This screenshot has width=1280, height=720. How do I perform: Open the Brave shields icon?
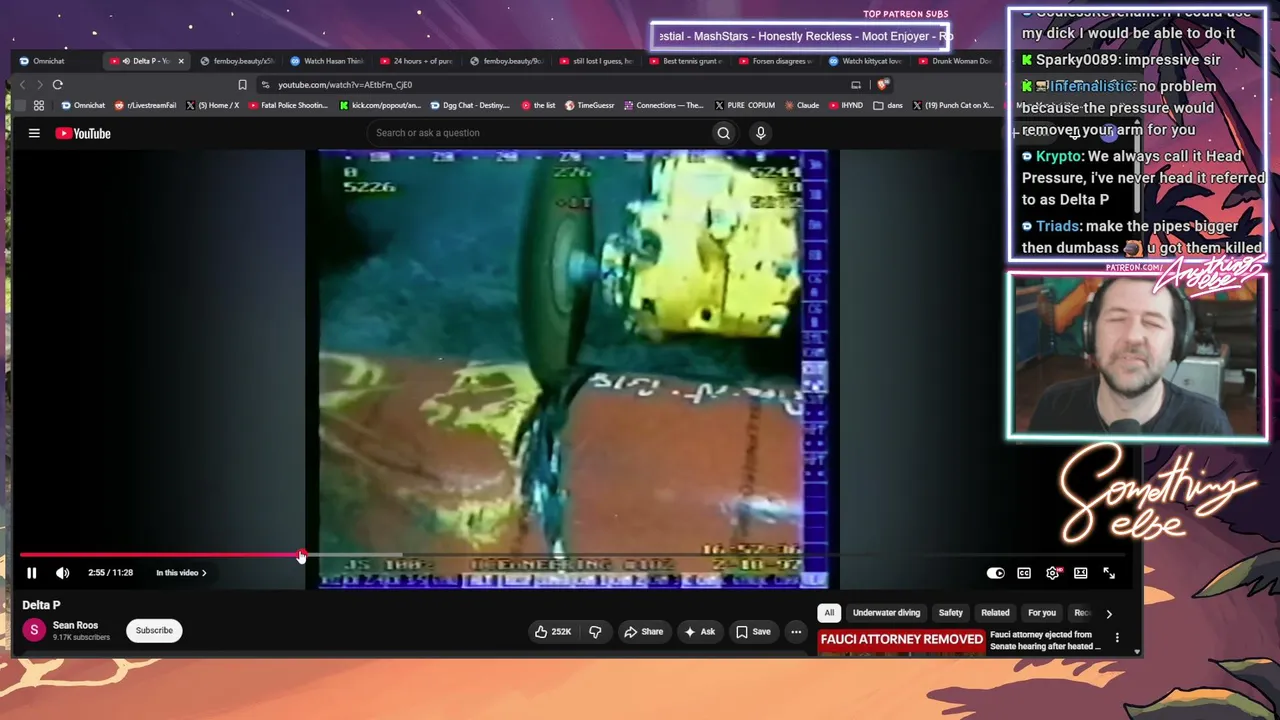881,85
